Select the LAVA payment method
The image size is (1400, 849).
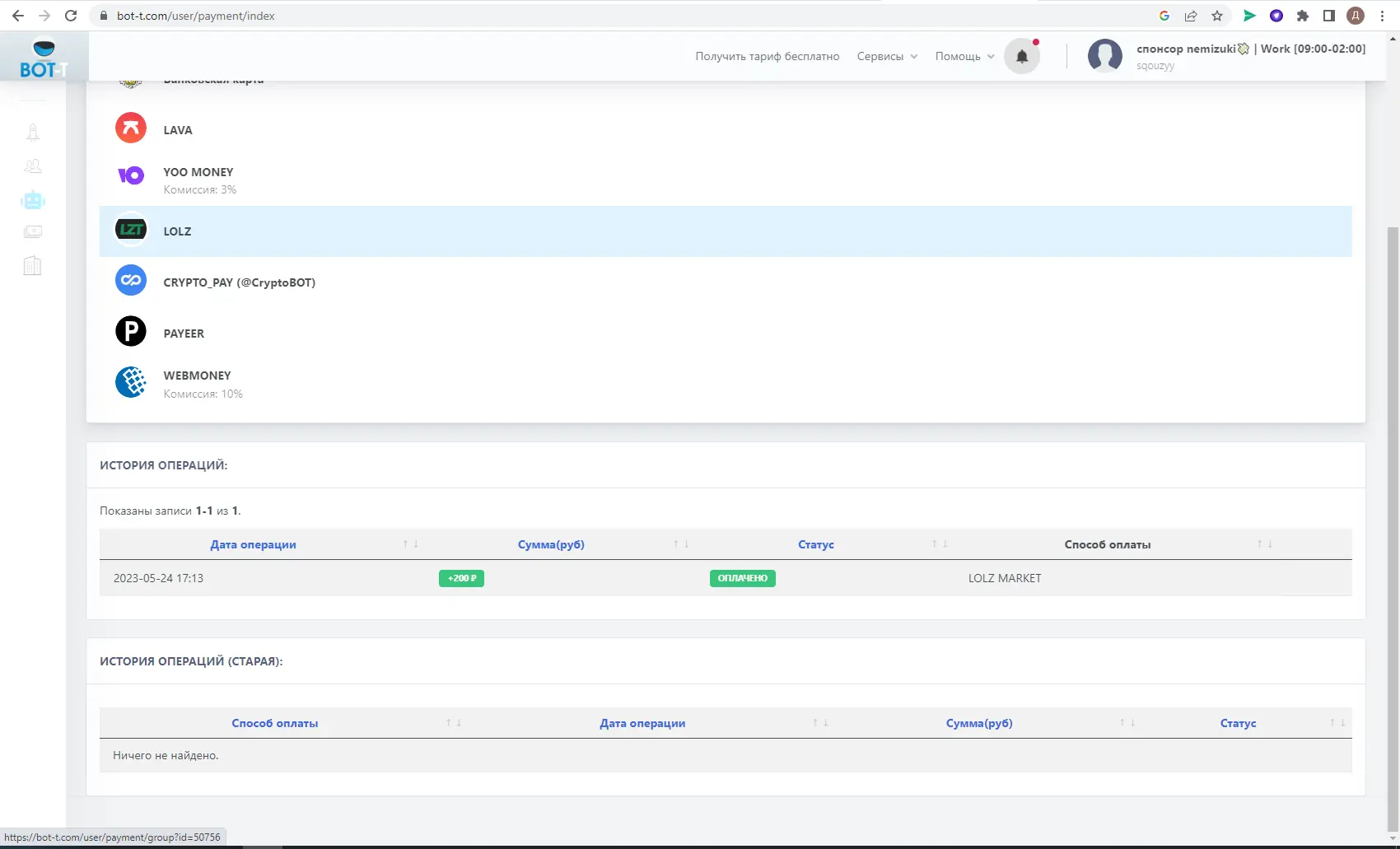(x=726, y=129)
